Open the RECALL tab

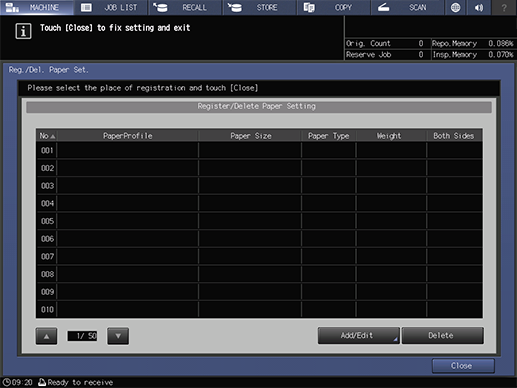coord(185,7)
